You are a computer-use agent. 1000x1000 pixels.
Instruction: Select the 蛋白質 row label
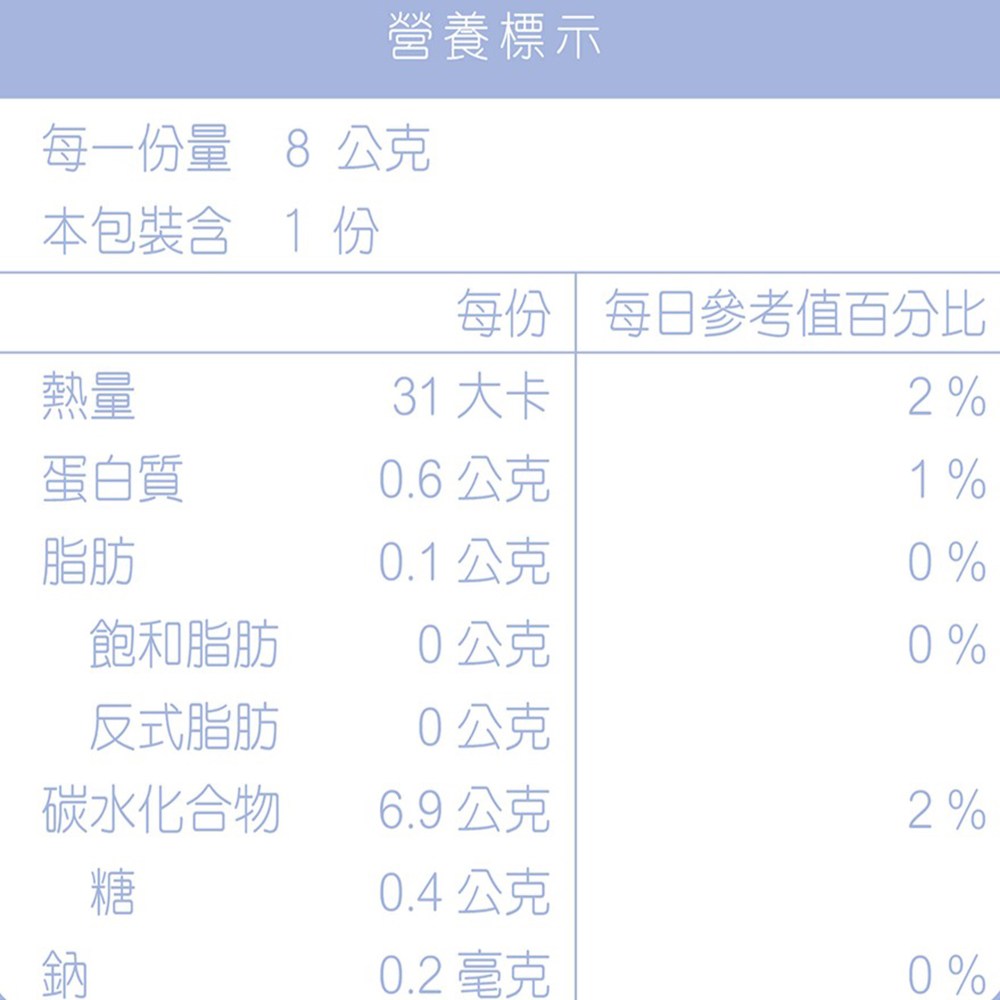pos(112,480)
